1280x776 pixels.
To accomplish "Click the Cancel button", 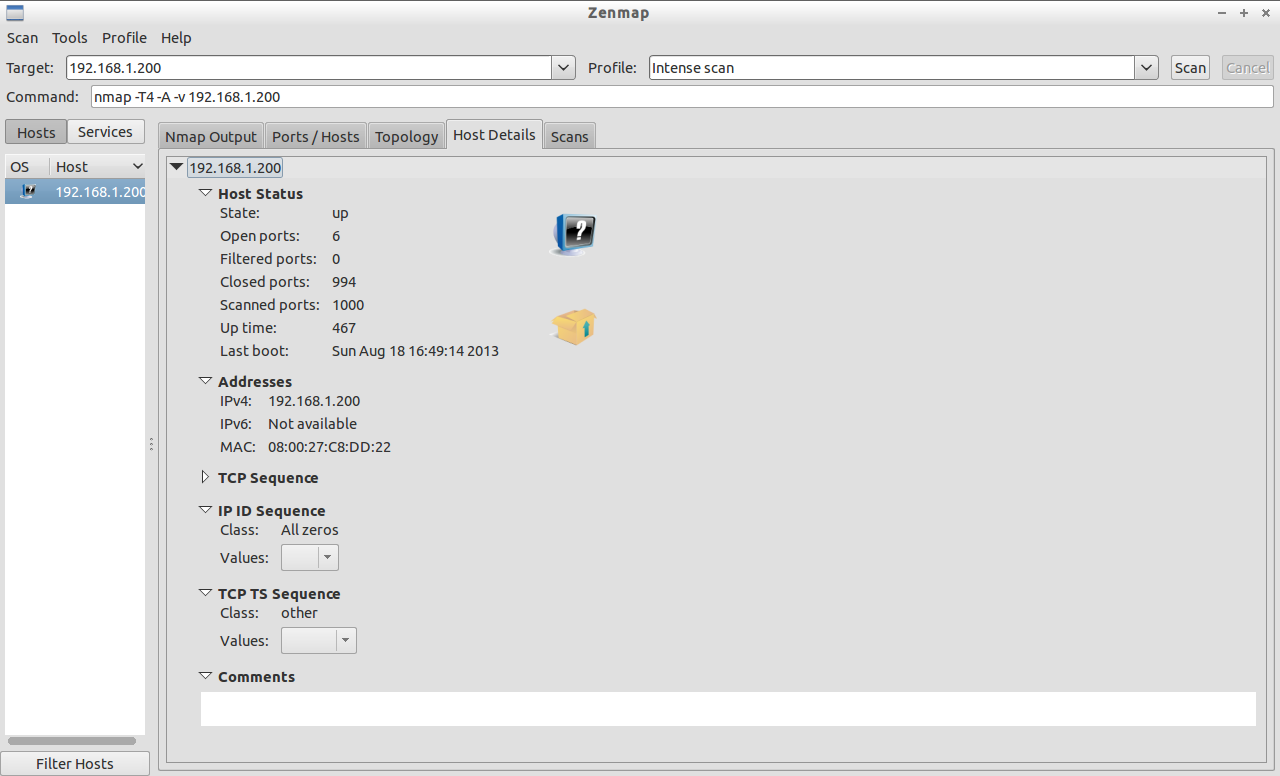I will tap(1248, 68).
